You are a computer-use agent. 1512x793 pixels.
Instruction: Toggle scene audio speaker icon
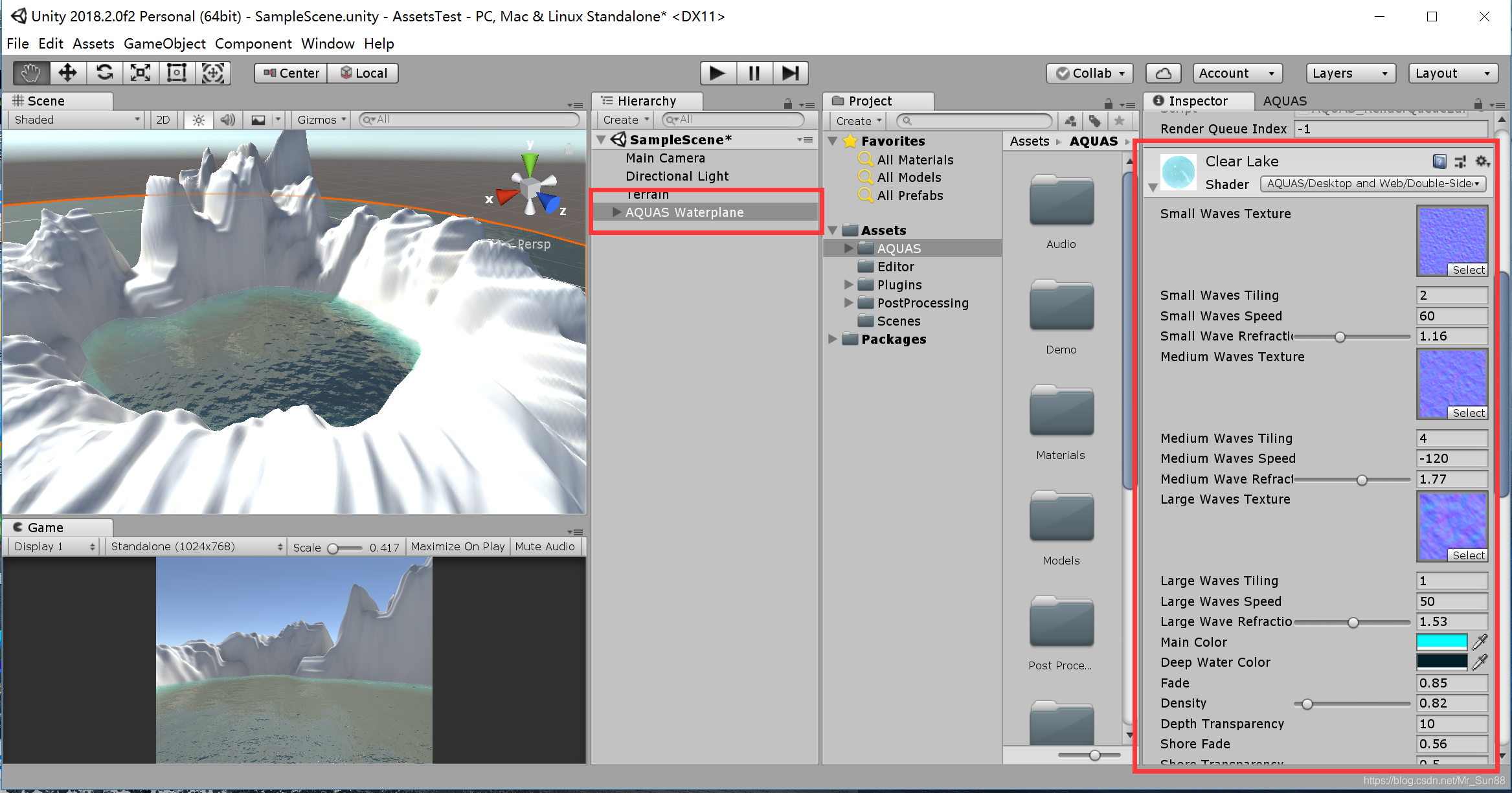(227, 120)
